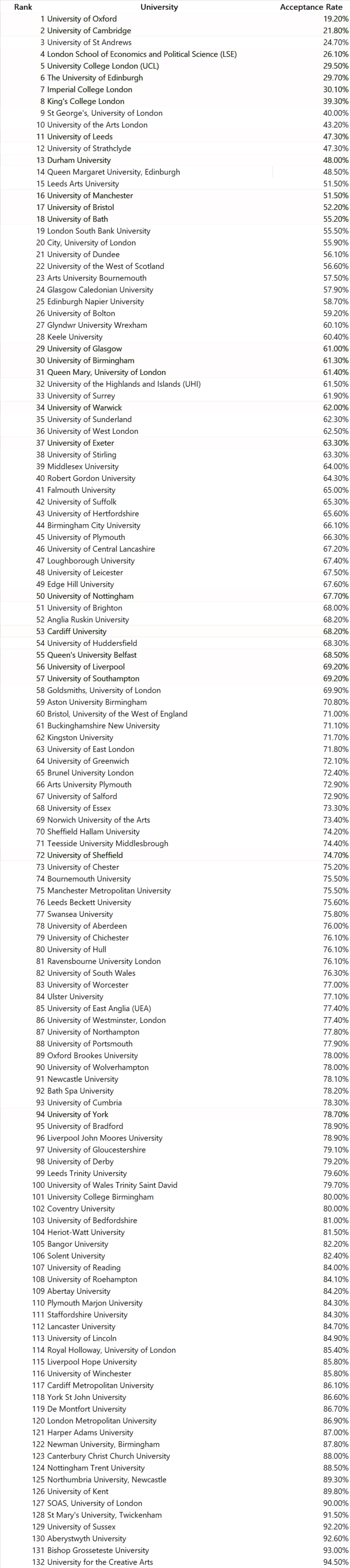Viewport: 350px width, 1568px height.
Task: Click the University of York cell
Action: (x=78, y=1115)
